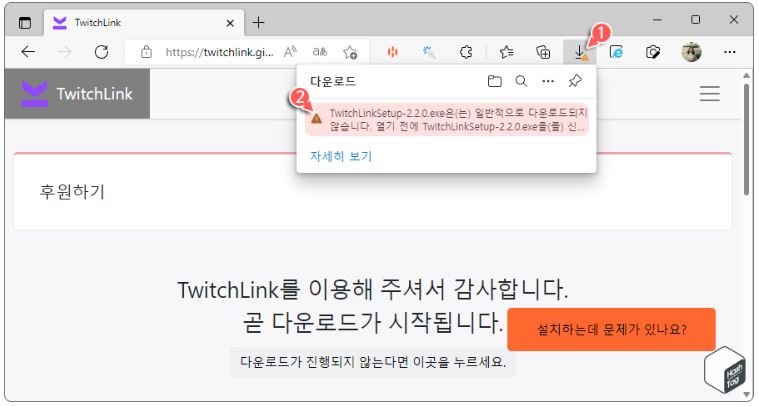This screenshot has width=759, height=406.
Task: Open the translate page icon
Action: 319,52
